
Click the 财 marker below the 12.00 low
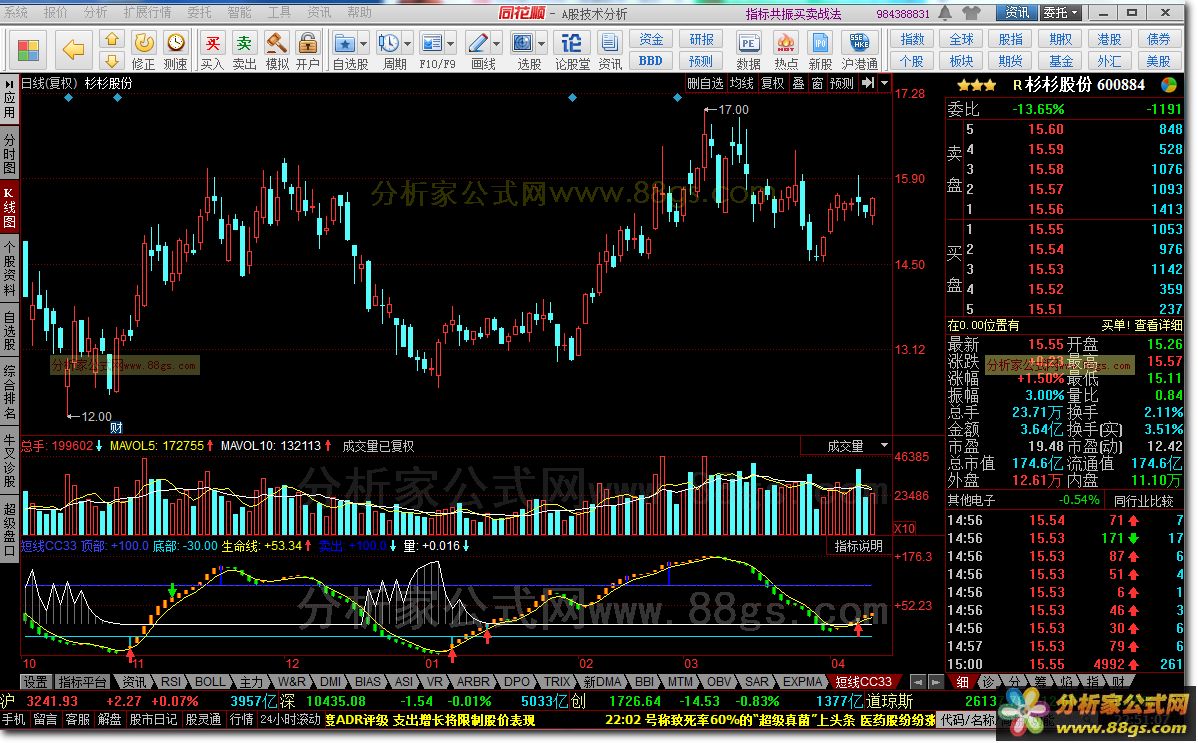(116, 428)
